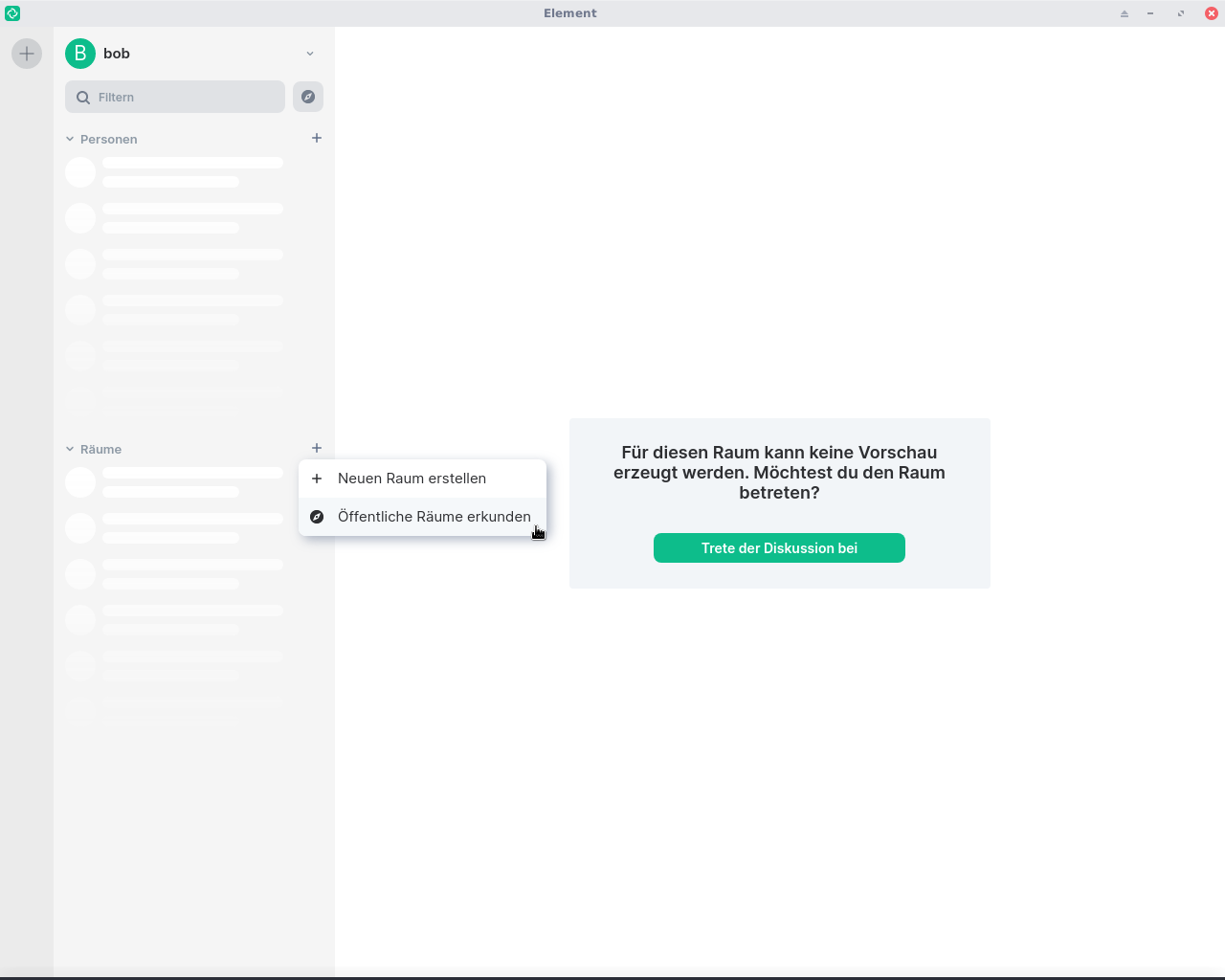Click the Räume plus icon
This screenshot has height=980, width=1225.
point(317,448)
